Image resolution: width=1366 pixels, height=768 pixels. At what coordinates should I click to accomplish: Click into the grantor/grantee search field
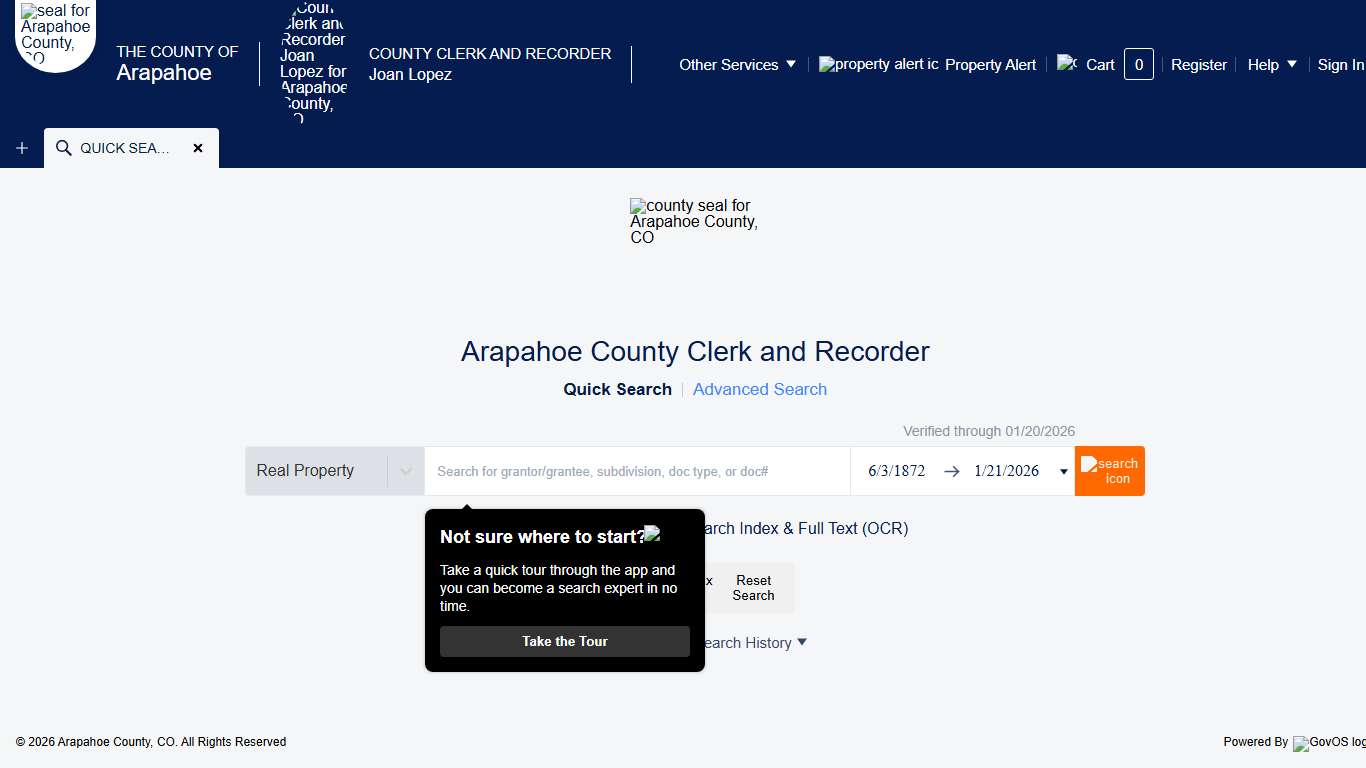(637, 471)
